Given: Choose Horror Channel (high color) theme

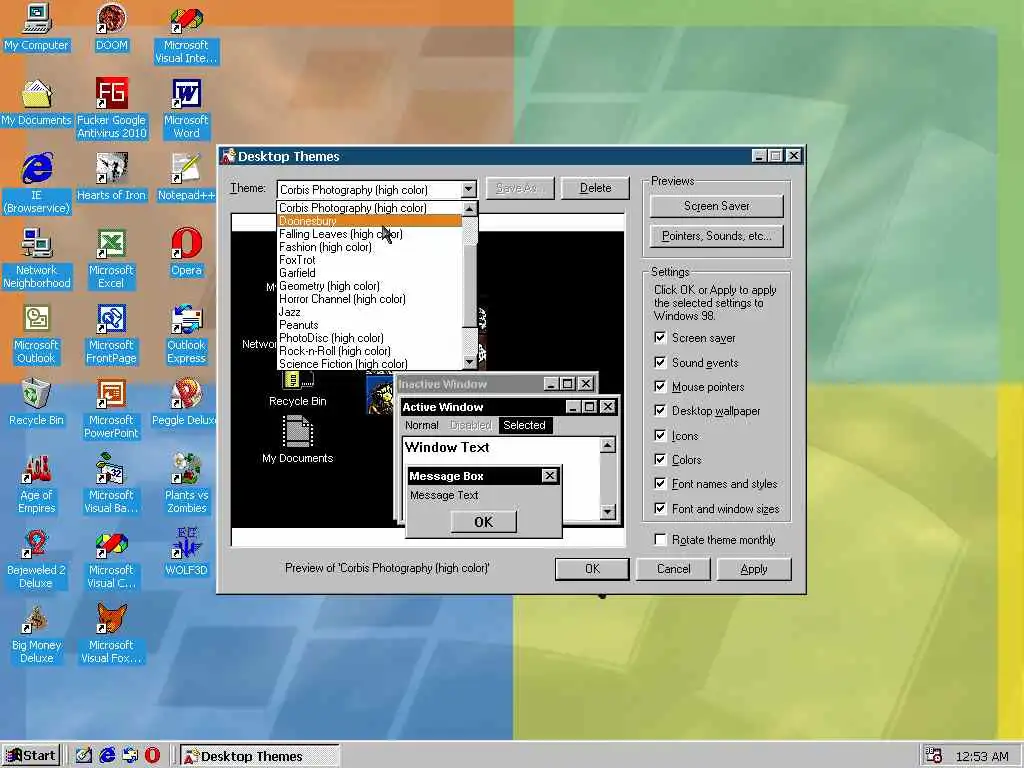Looking at the screenshot, I should pos(370,299).
